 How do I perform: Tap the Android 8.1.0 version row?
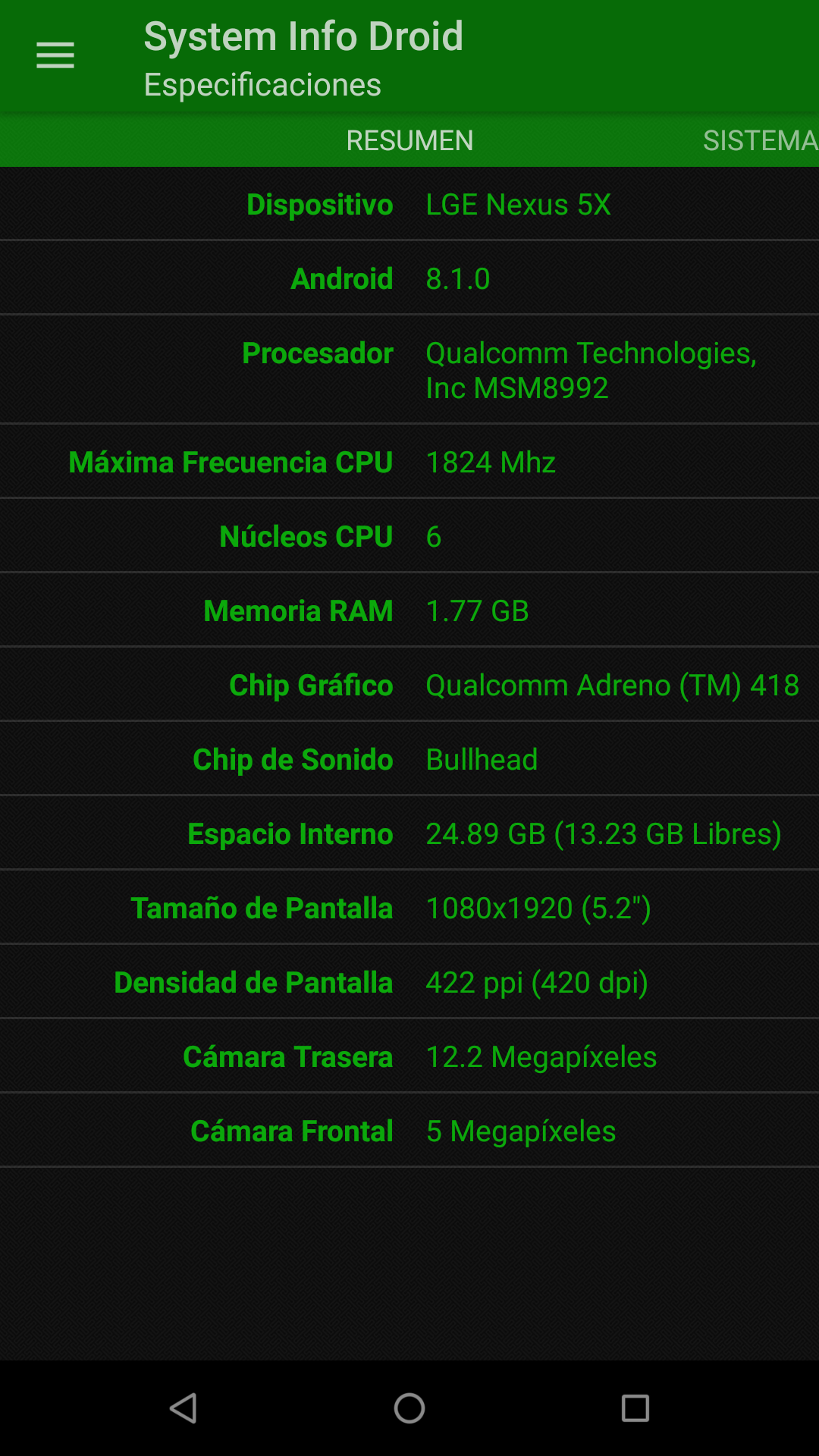pyautogui.click(x=409, y=278)
